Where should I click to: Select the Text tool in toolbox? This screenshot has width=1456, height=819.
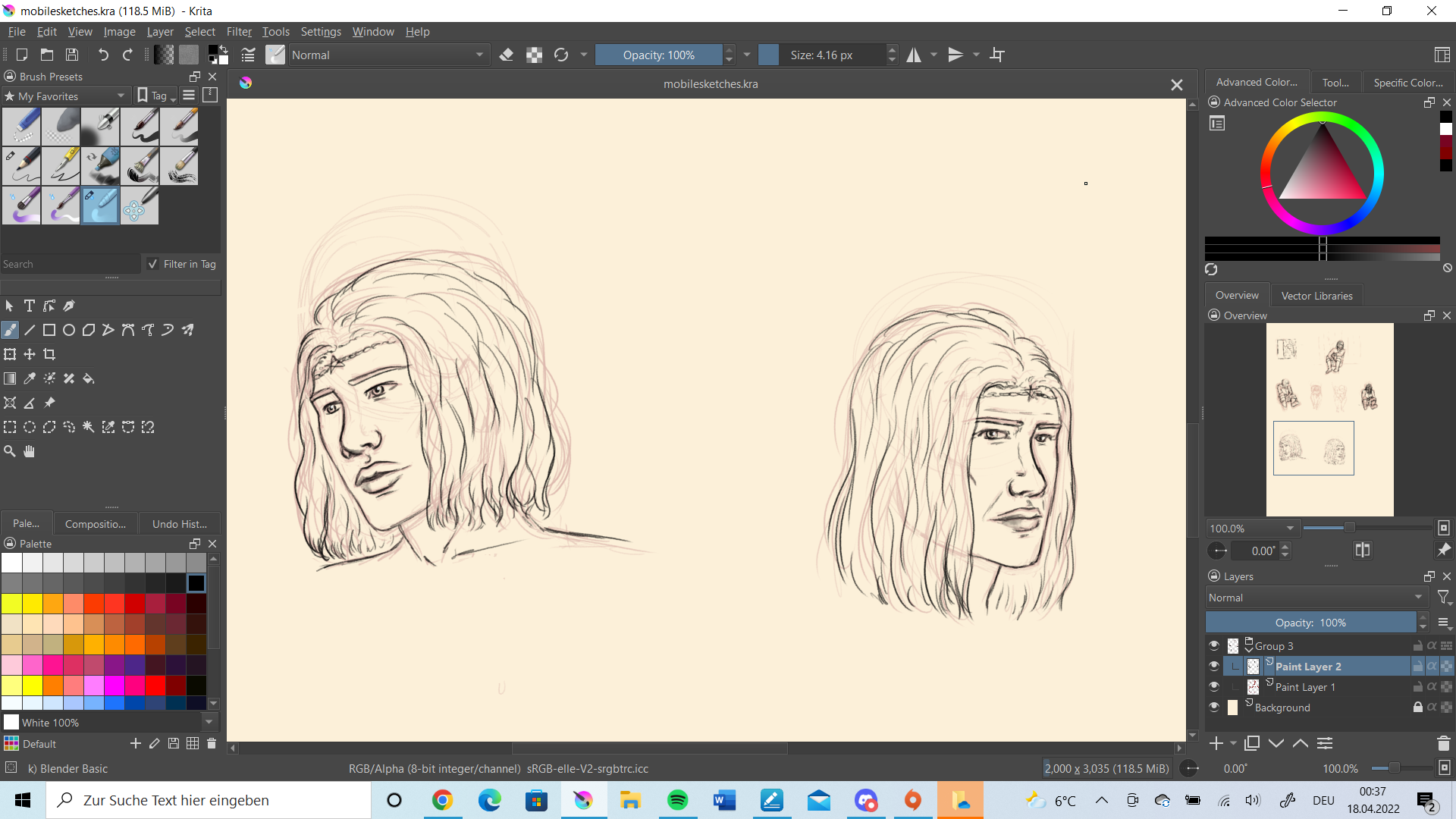point(30,306)
